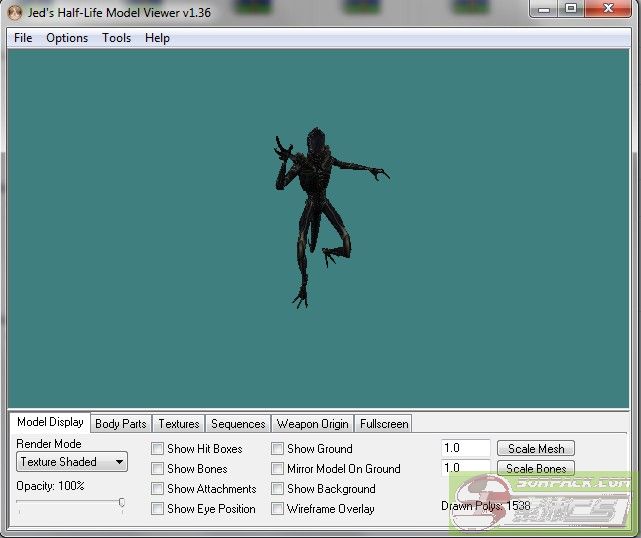Screen dimensions: 641x538
Task: Open the Help menu
Action: pos(157,38)
